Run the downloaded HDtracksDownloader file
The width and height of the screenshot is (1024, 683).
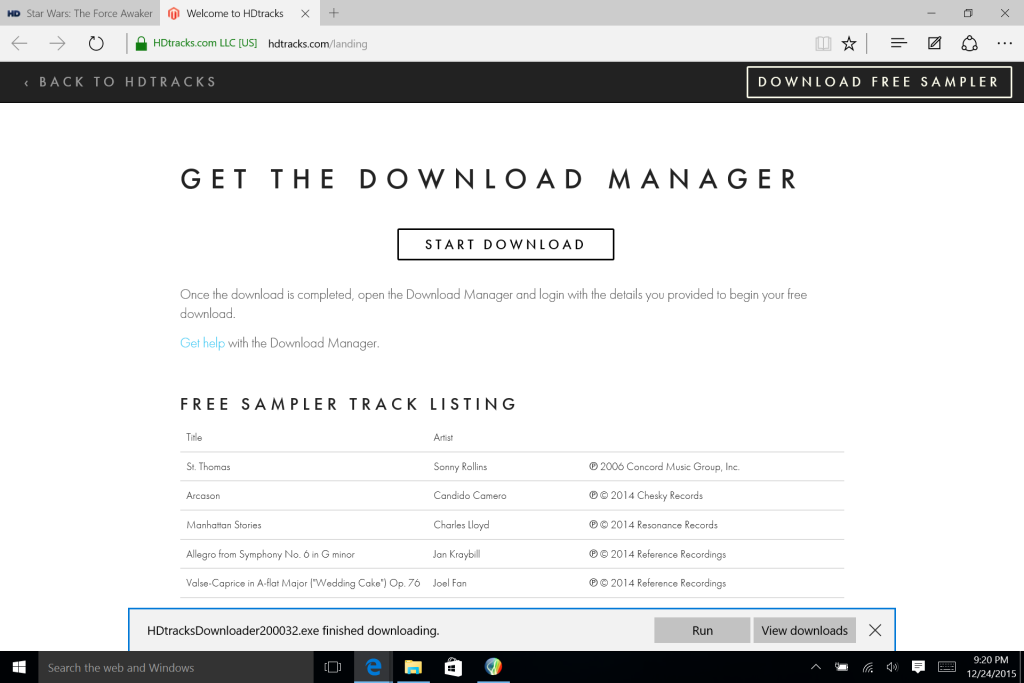point(702,630)
